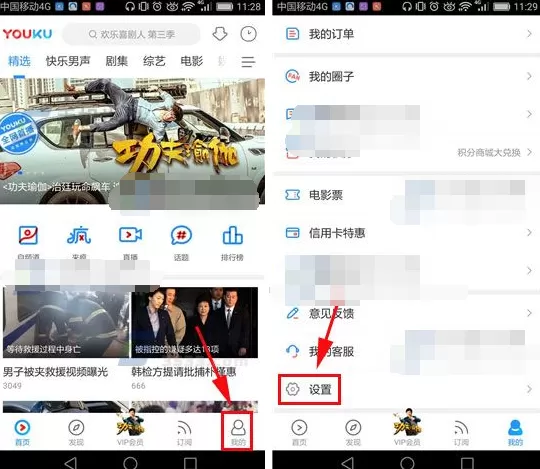Viewport: 540px width, 469px height.
Task: Open the 来疯 shortcut icon
Action: click(x=79, y=236)
